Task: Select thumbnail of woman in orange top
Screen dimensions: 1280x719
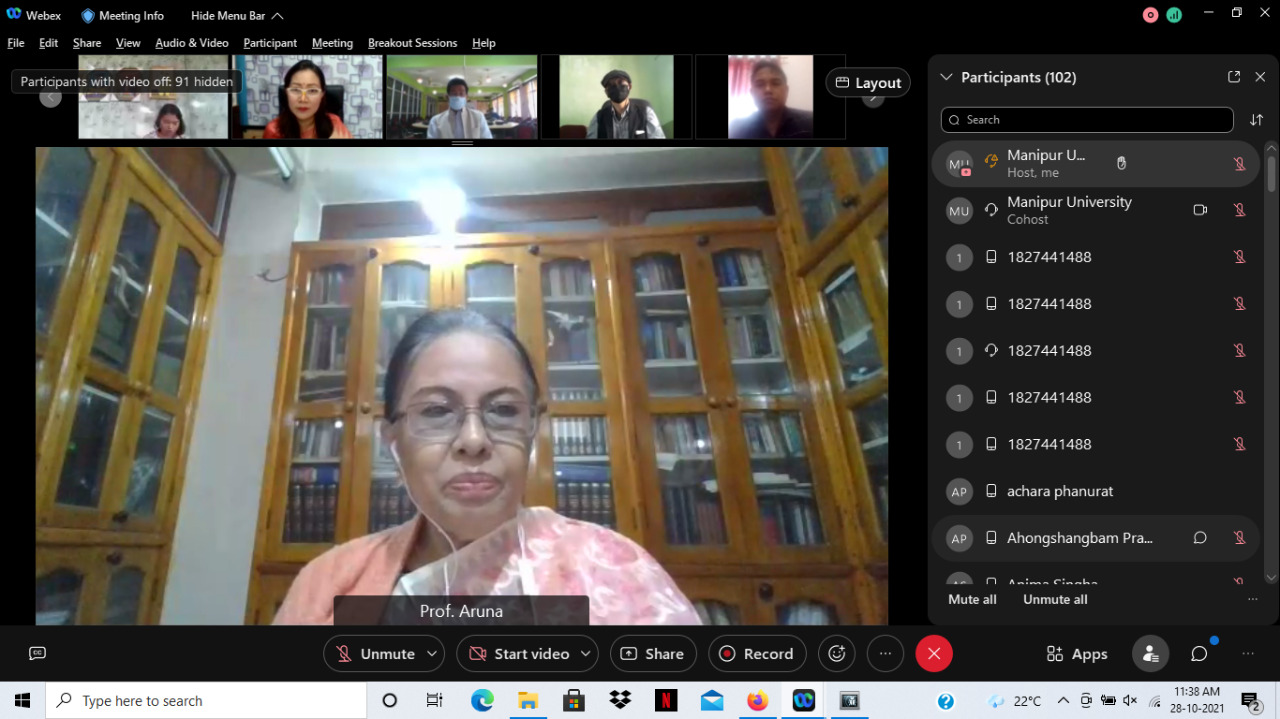Action: click(308, 97)
